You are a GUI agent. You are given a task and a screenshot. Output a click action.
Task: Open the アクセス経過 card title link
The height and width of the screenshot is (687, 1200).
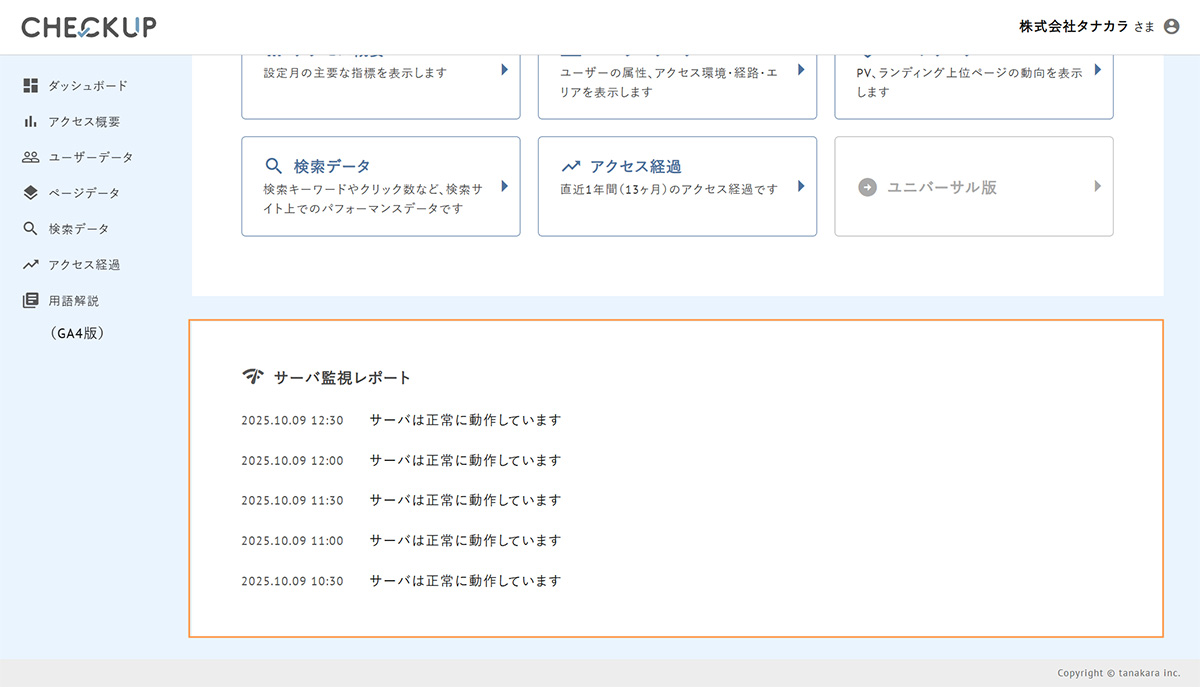coord(635,166)
